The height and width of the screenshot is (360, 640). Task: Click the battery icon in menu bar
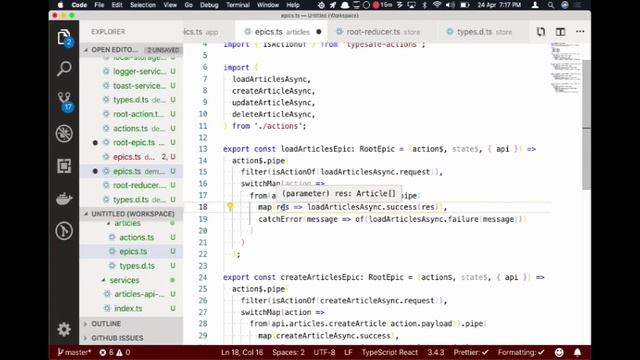[464, 5]
